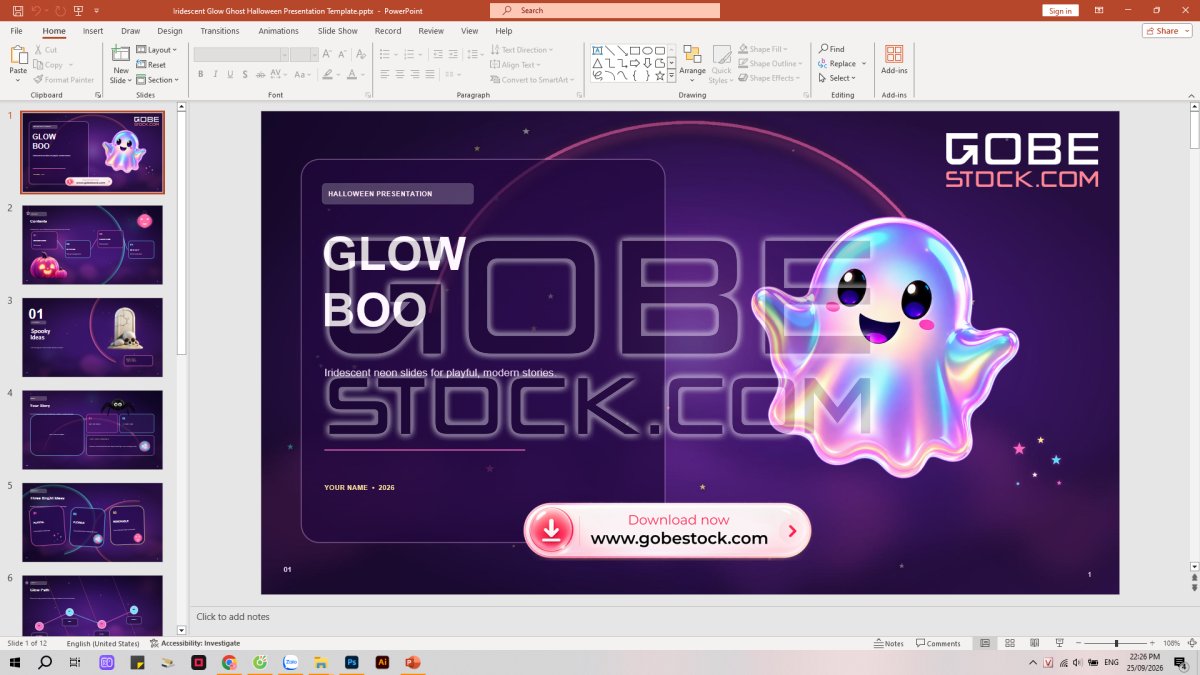Click the GLOW BOO title text
Screen dimensions: 1200x675
(x=394, y=282)
